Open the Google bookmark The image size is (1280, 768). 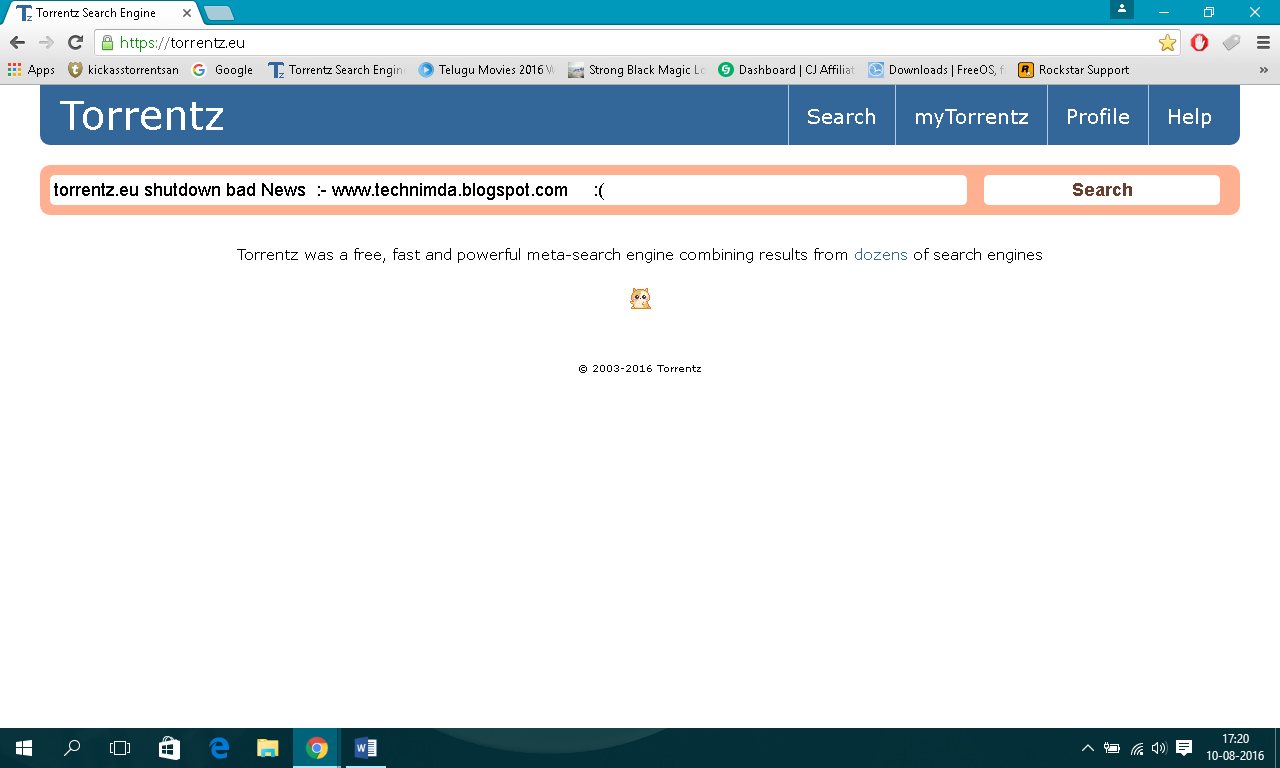223,70
